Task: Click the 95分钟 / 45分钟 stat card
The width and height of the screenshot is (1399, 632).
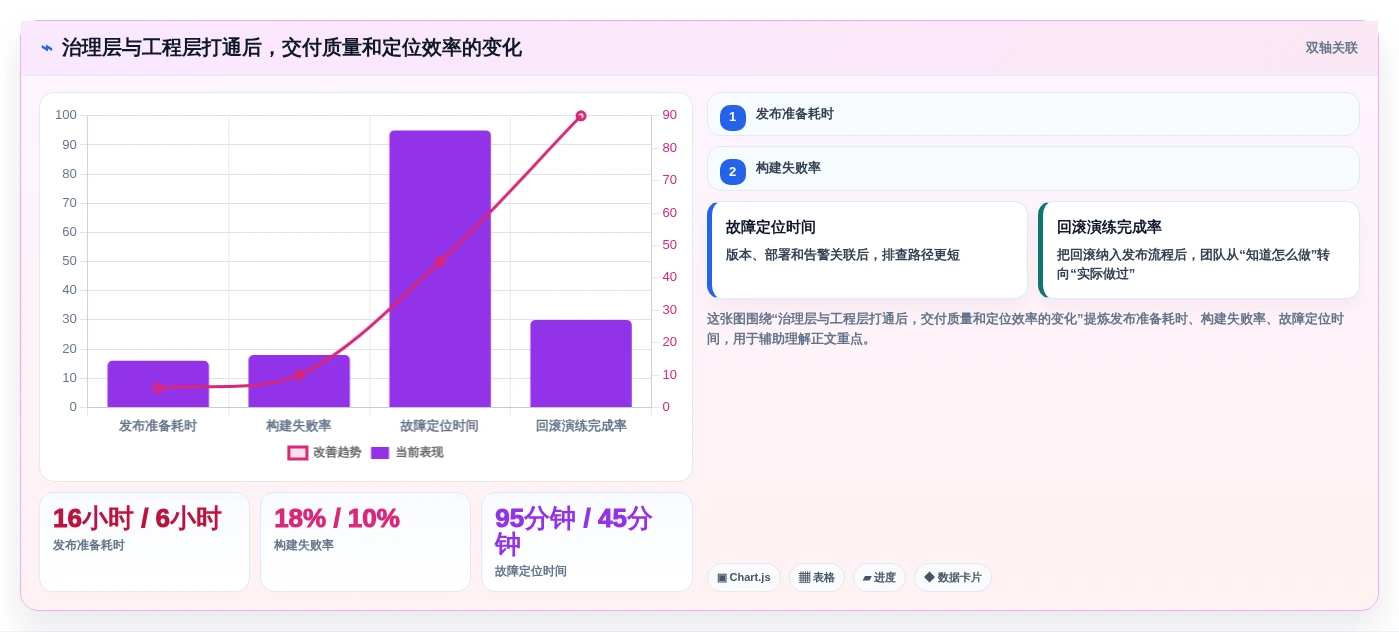Action: (x=586, y=541)
